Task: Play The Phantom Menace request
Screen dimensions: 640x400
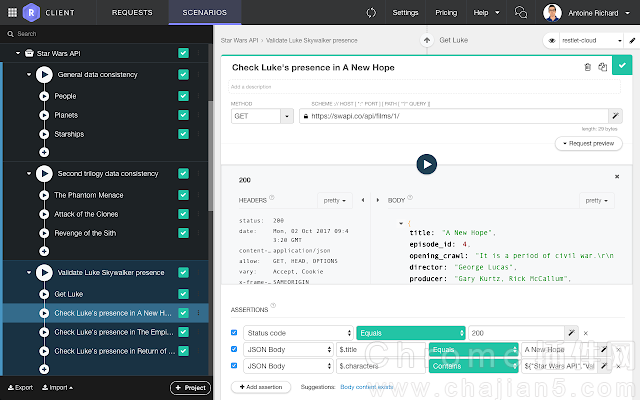Action: 44,196
